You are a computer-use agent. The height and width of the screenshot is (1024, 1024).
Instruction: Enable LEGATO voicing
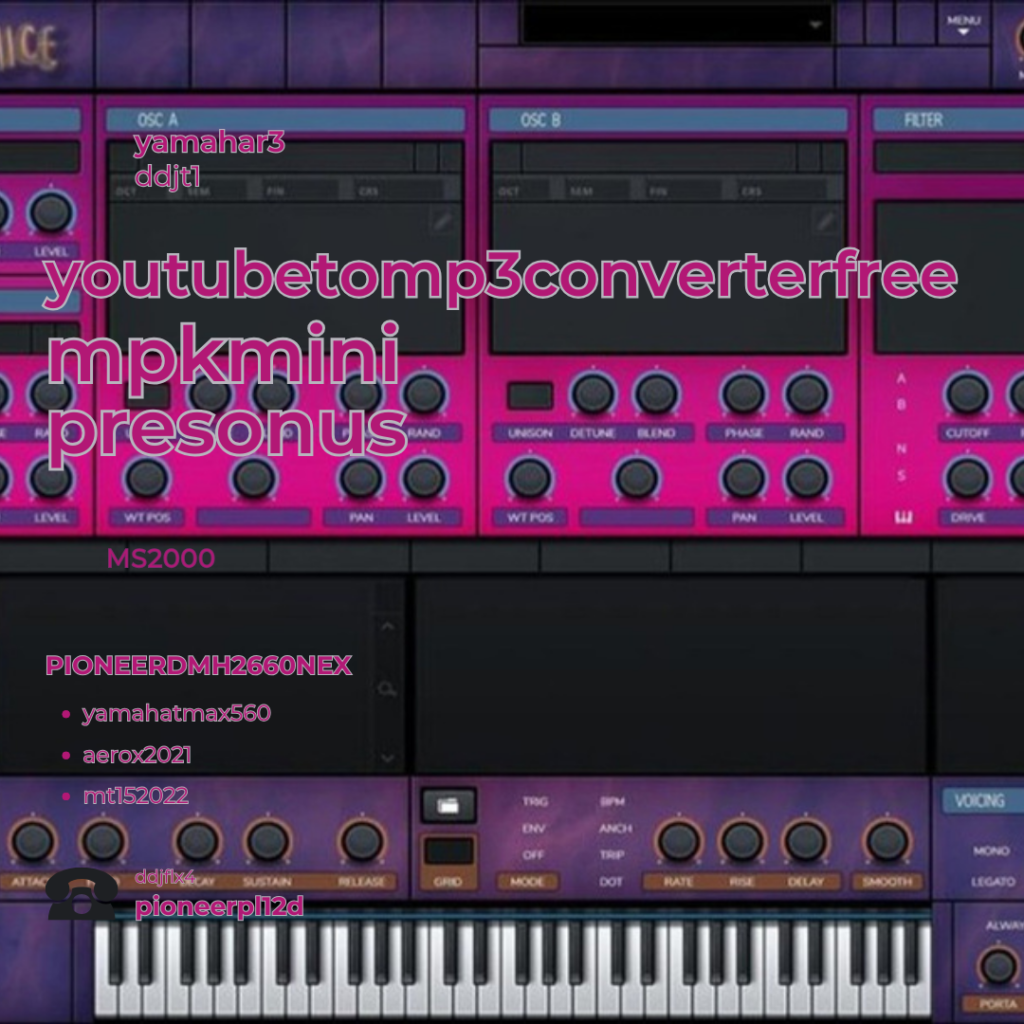(x=991, y=882)
